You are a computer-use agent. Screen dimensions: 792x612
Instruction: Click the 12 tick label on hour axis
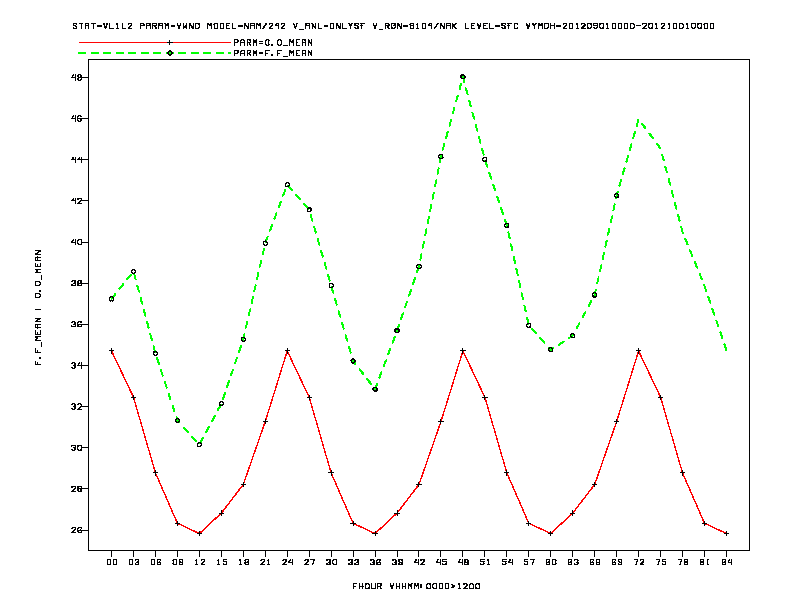pyautogui.click(x=200, y=562)
